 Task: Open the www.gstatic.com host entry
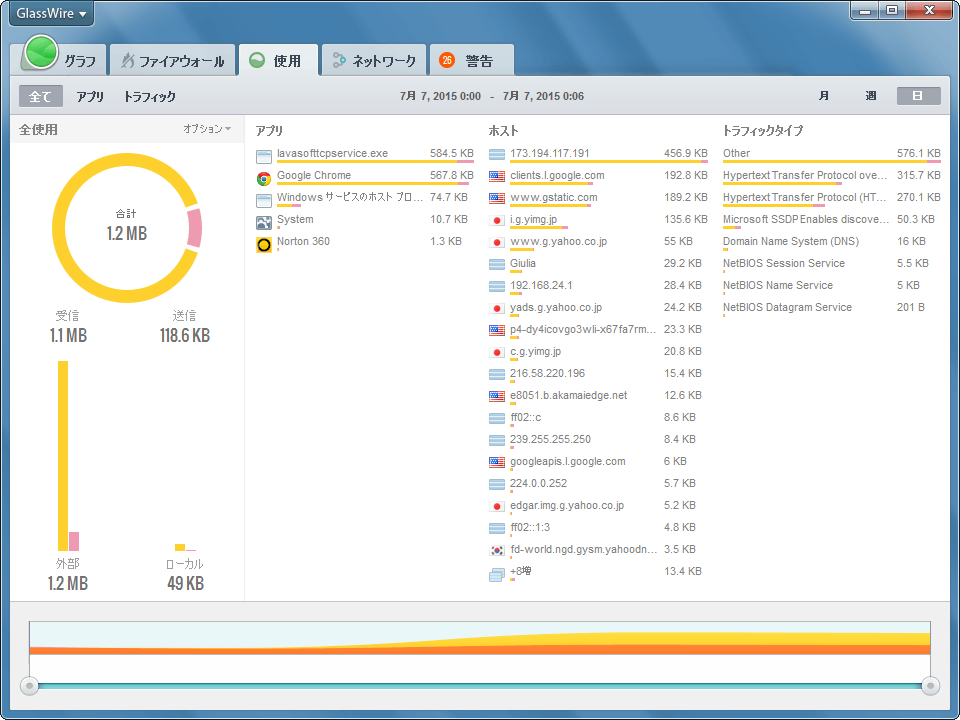(x=598, y=199)
